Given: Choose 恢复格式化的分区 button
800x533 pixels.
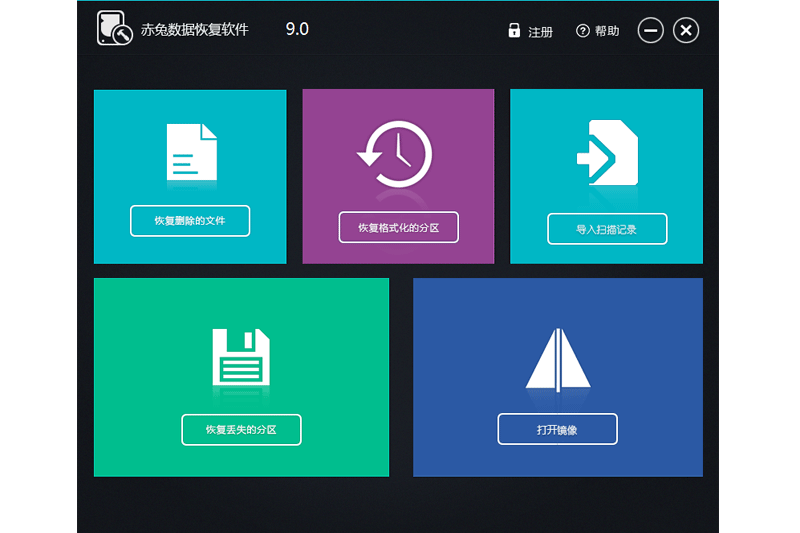Looking at the screenshot, I should [398, 227].
